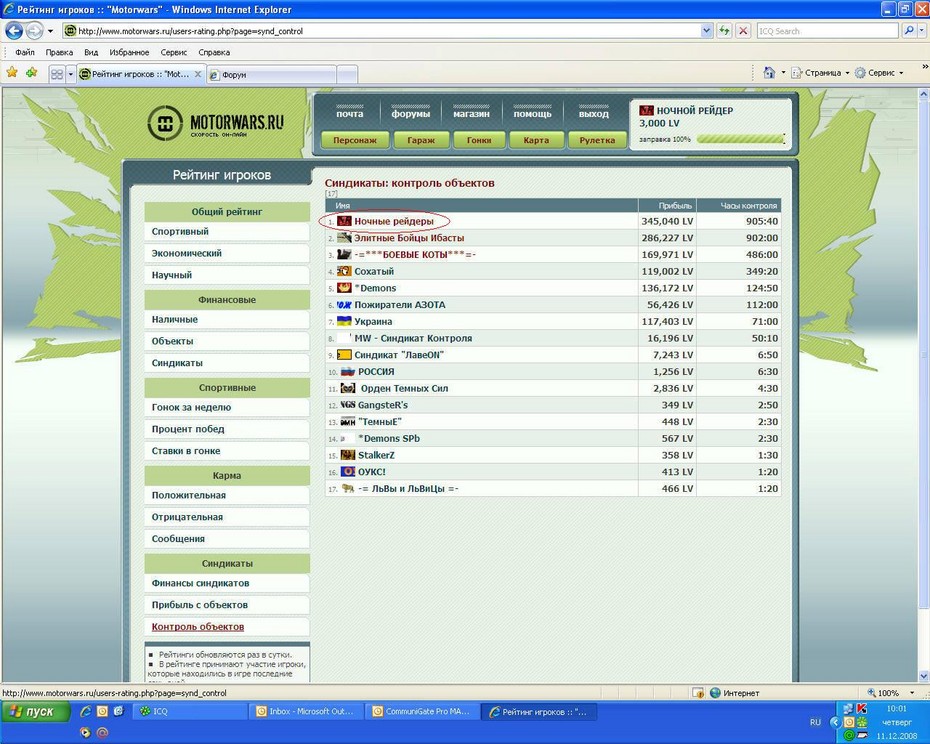Click the Home page icon

(x=769, y=73)
